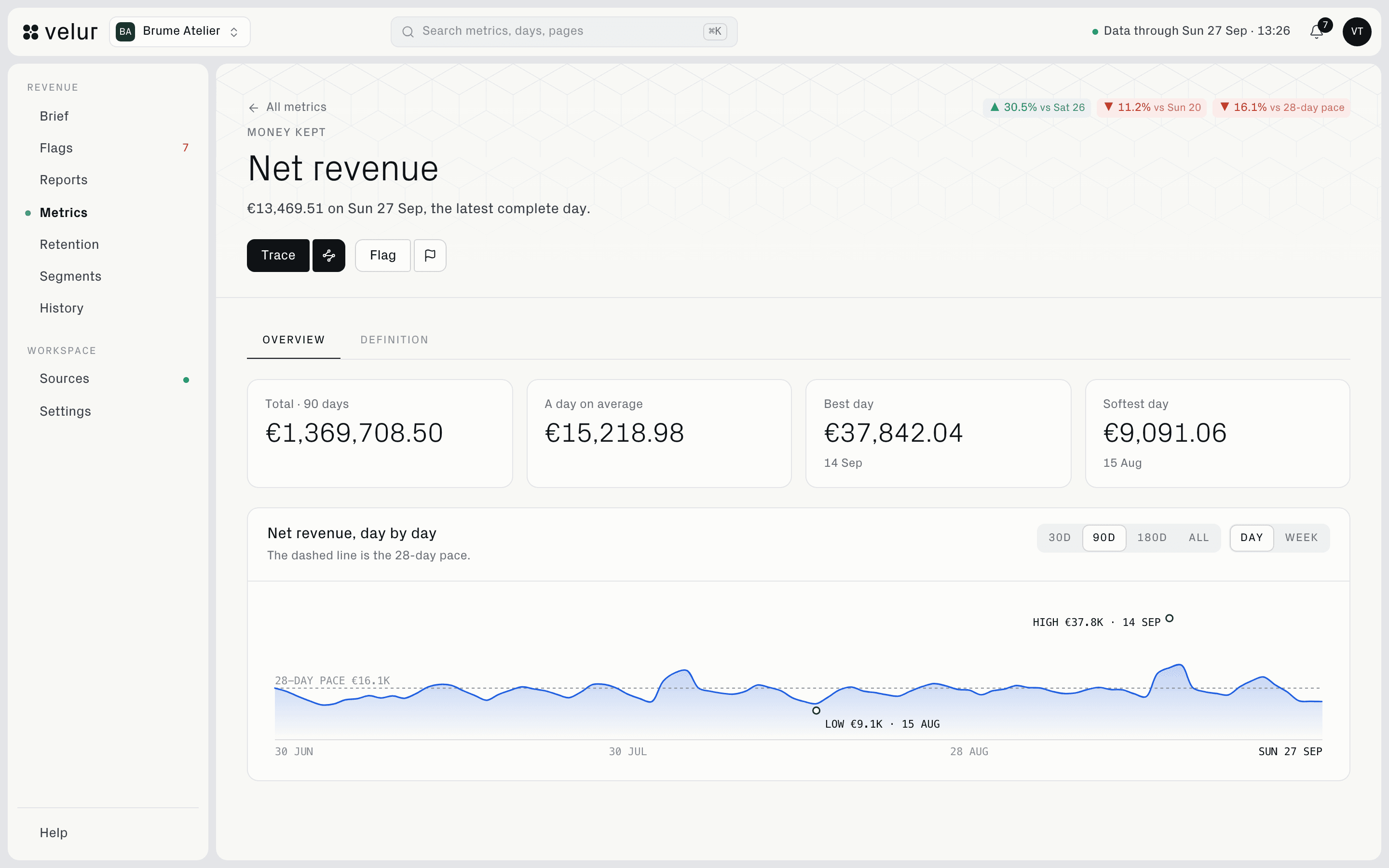Screen dimensions: 1389x868
Task: Select the 90D range
Action: [x=1104, y=538]
